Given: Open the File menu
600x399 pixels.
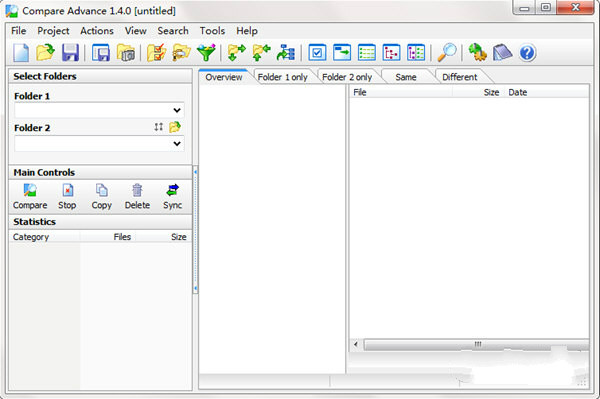Looking at the screenshot, I should click(x=18, y=31).
